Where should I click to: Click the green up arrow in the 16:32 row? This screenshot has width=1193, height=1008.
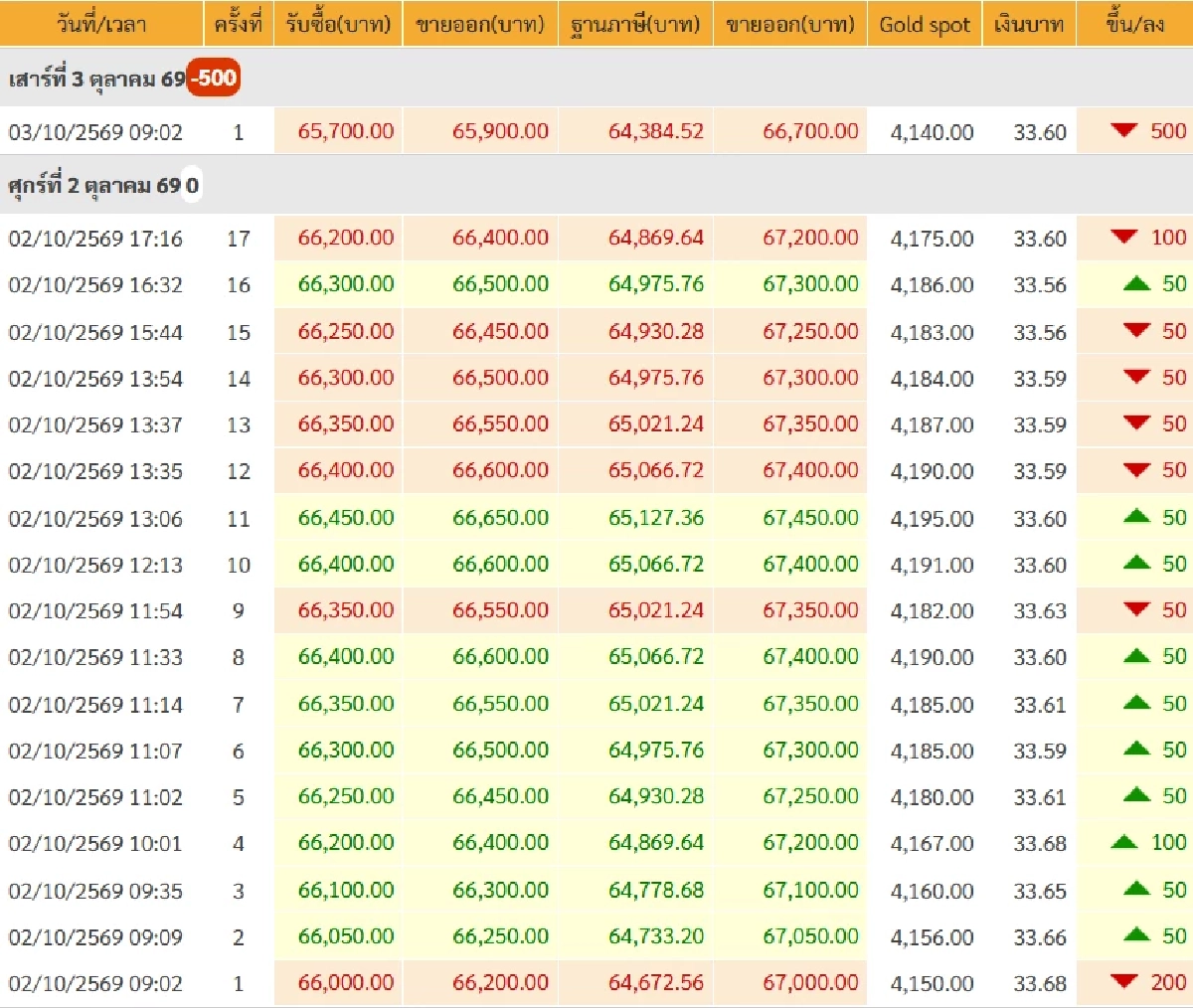(1136, 283)
